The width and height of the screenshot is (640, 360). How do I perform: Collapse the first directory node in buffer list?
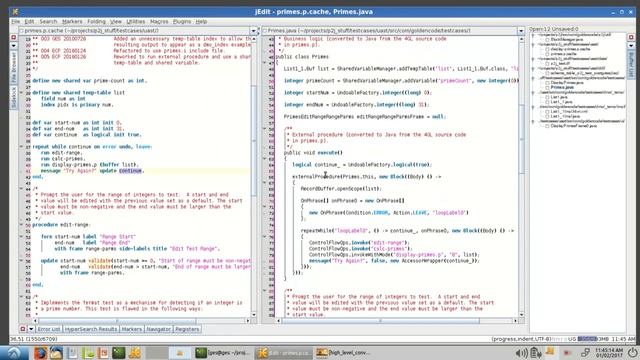533,35
